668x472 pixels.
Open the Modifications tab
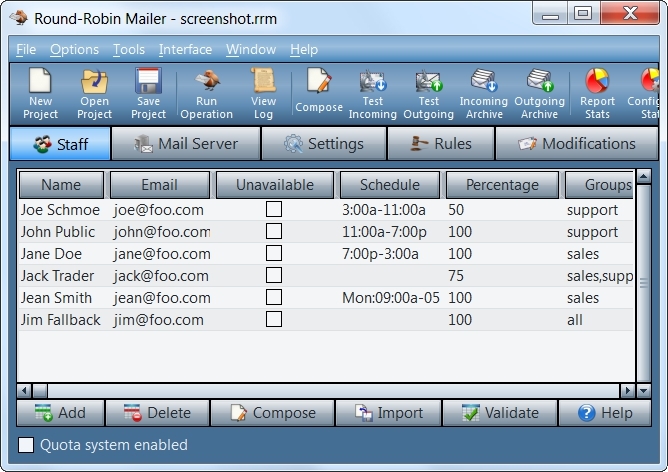coord(577,144)
